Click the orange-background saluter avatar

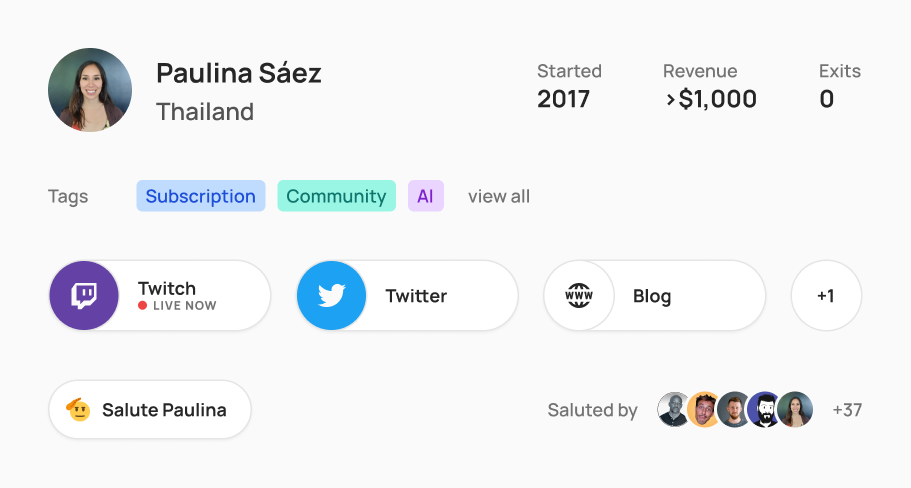tap(704, 410)
